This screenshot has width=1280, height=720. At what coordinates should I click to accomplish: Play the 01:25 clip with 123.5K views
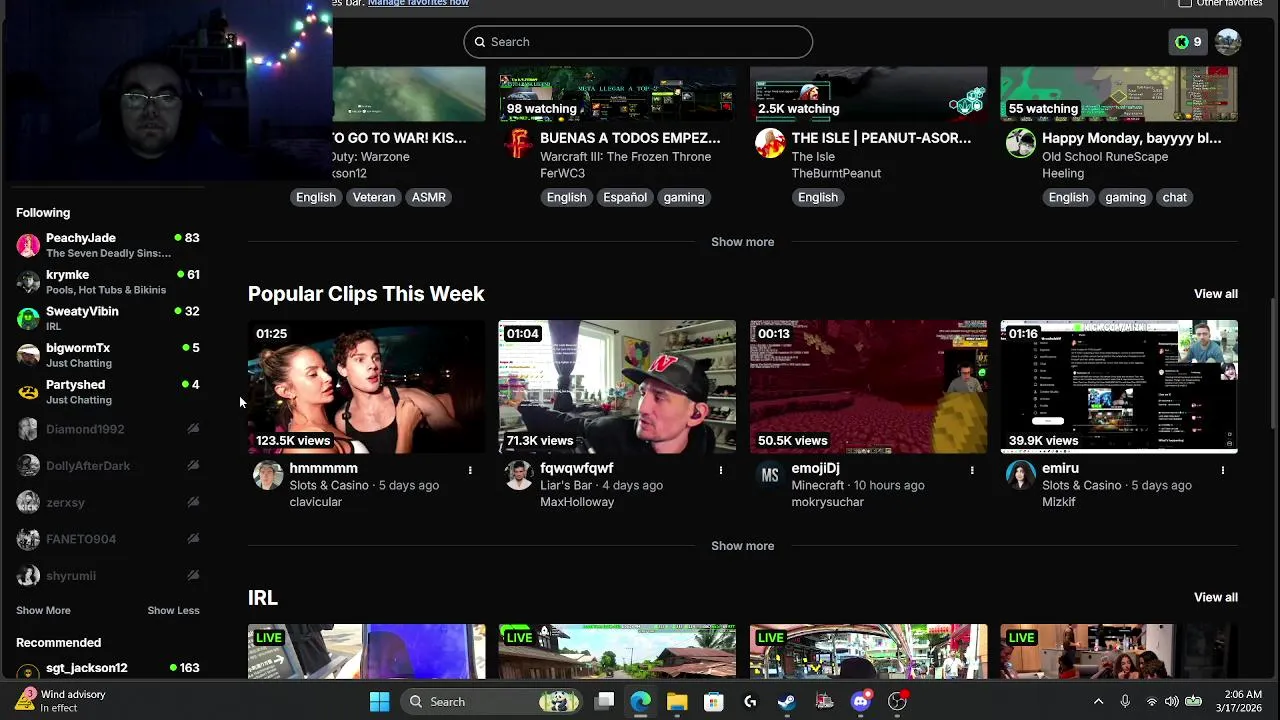367,387
